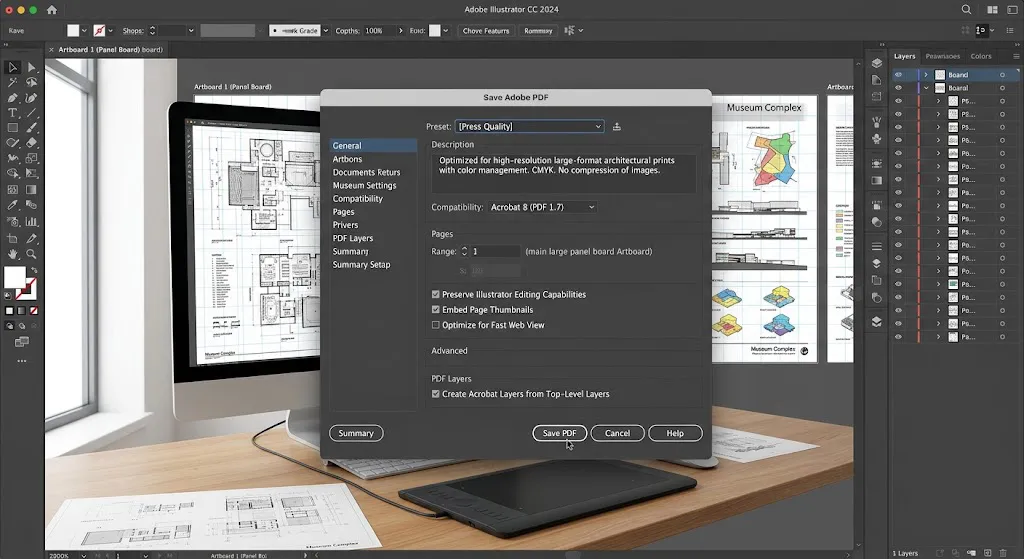Uncheck Create Acrobat Layers from Top-Level Layers
This screenshot has height=559, width=1024.
click(436, 394)
